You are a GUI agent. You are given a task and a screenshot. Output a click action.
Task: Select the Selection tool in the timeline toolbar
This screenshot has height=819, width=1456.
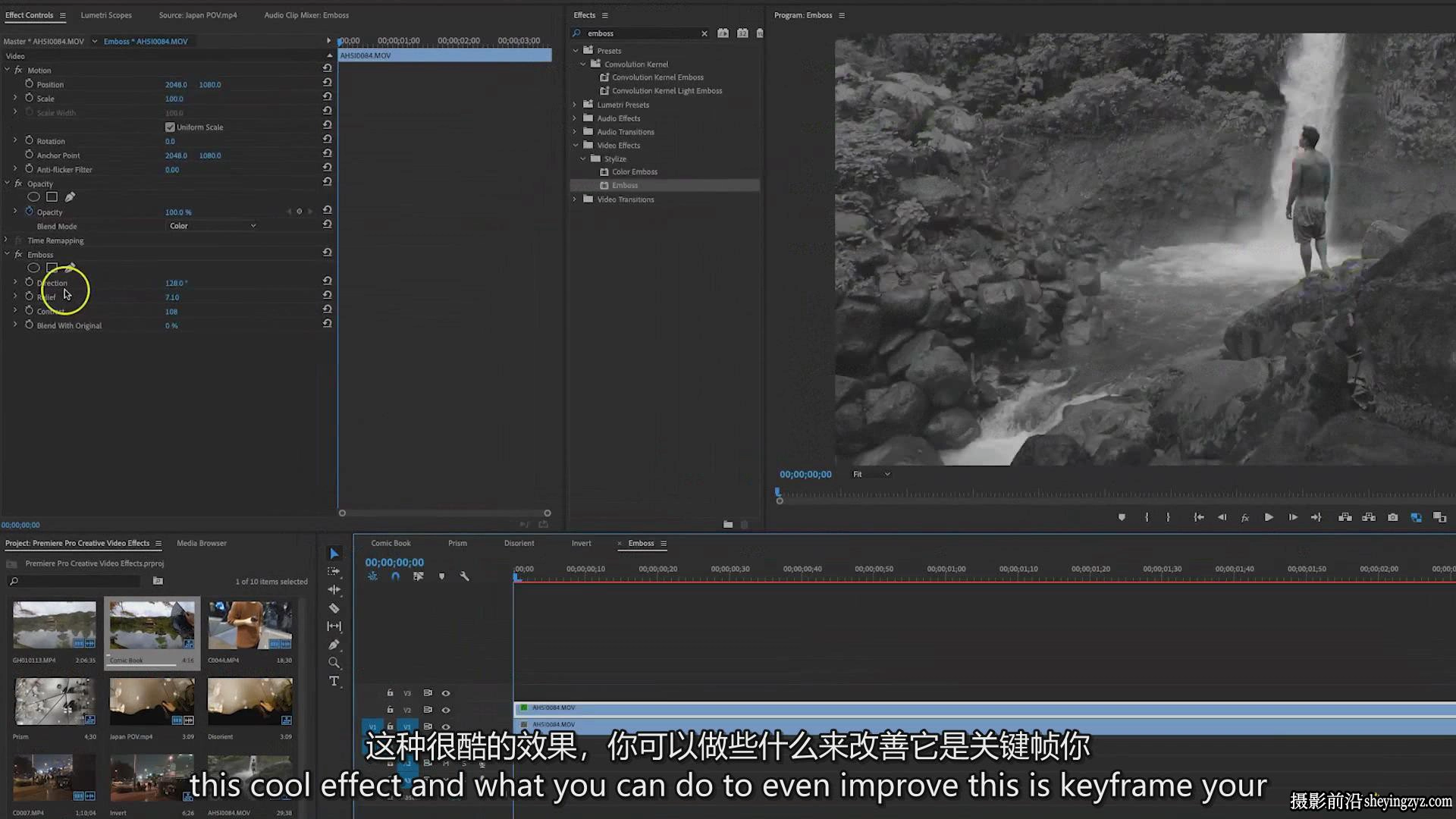334,554
